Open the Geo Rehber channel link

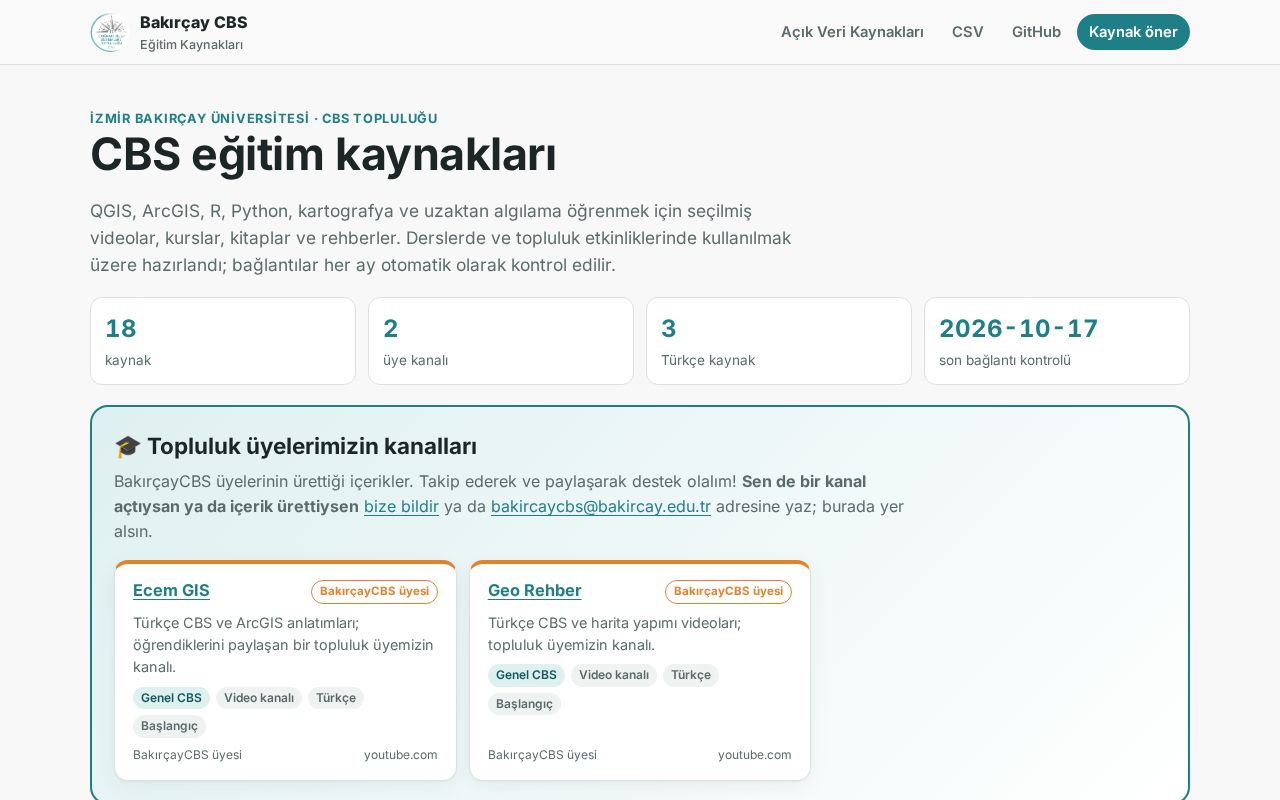click(534, 590)
